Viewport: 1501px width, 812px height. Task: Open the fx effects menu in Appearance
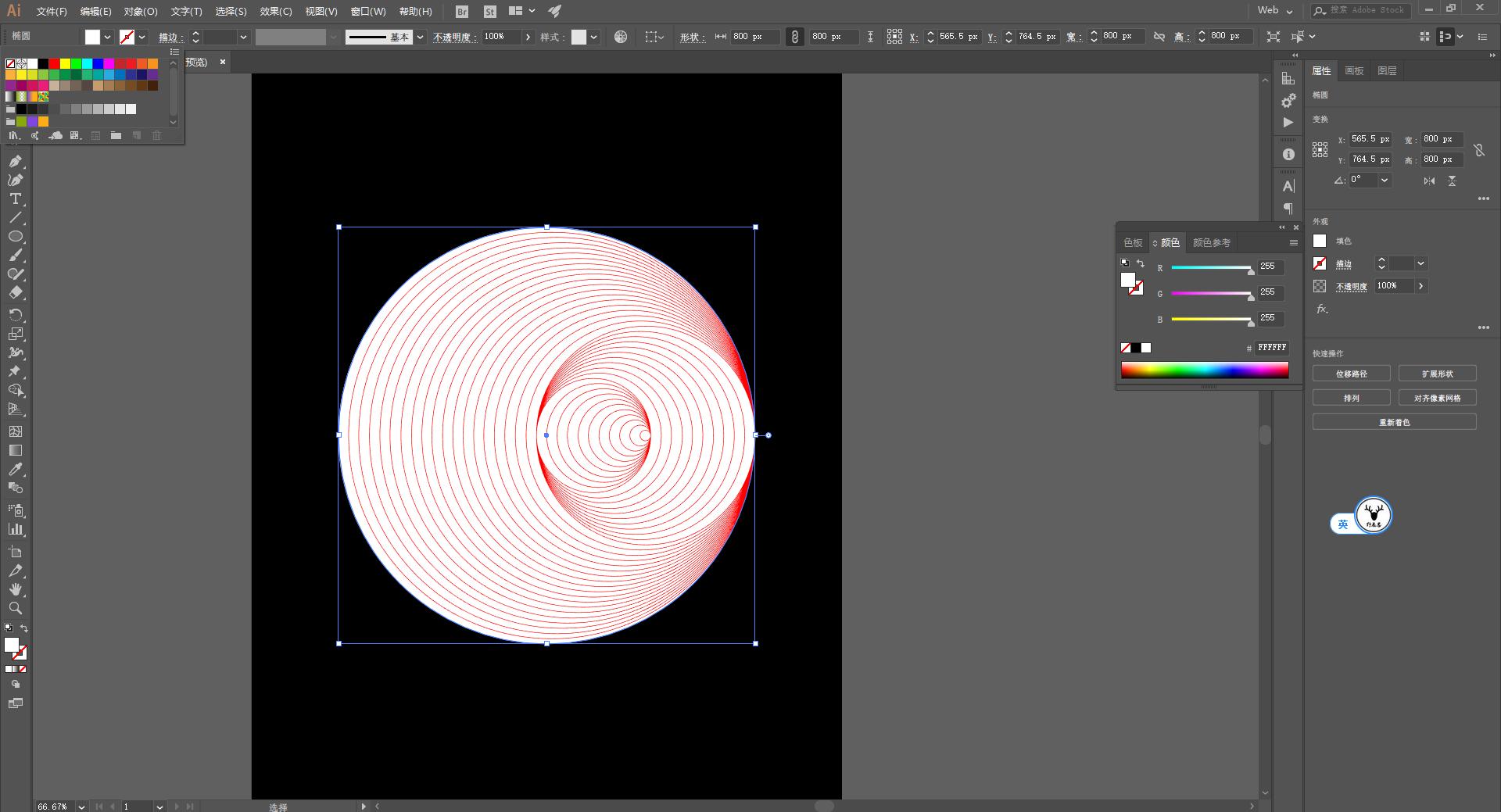1321,309
